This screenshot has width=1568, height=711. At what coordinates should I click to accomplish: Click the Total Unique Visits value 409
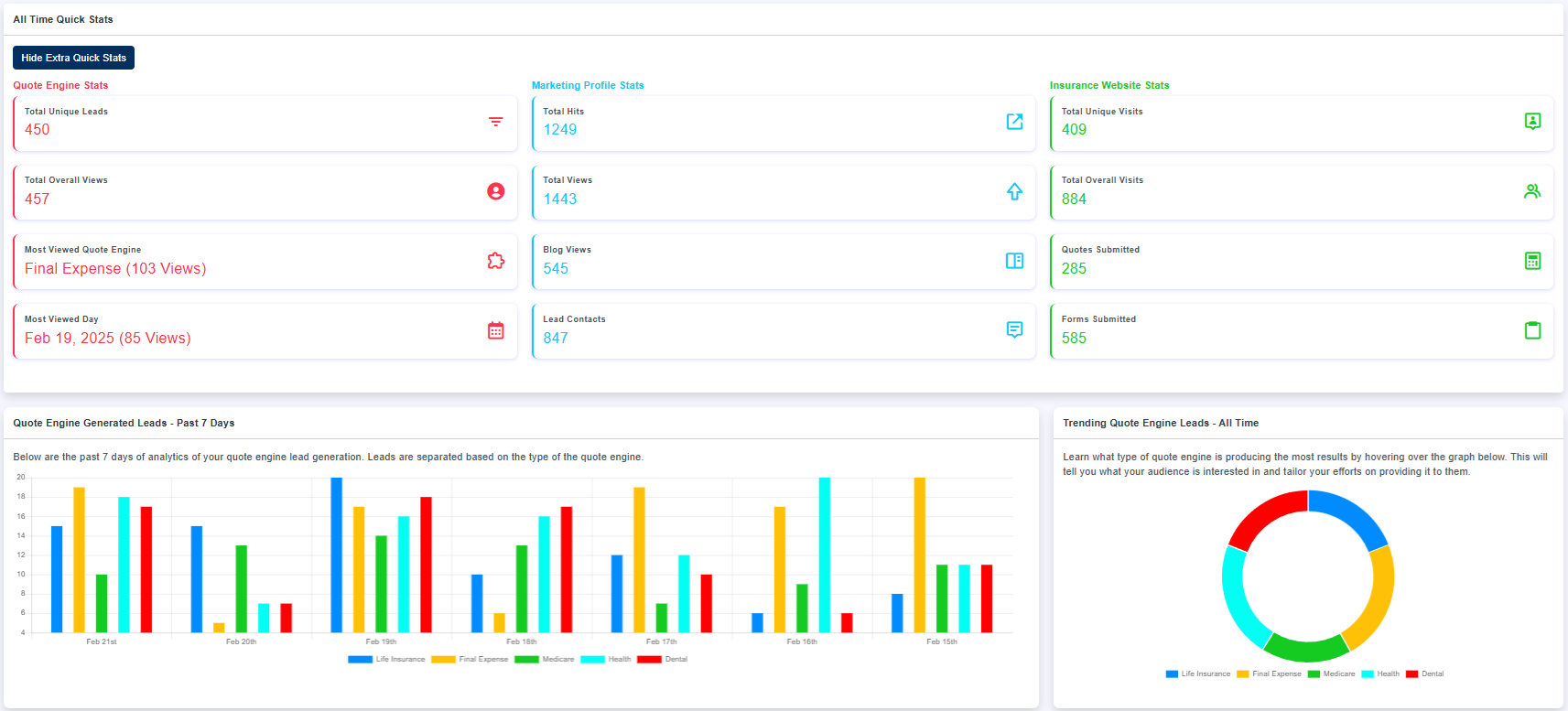[1074, 130]
